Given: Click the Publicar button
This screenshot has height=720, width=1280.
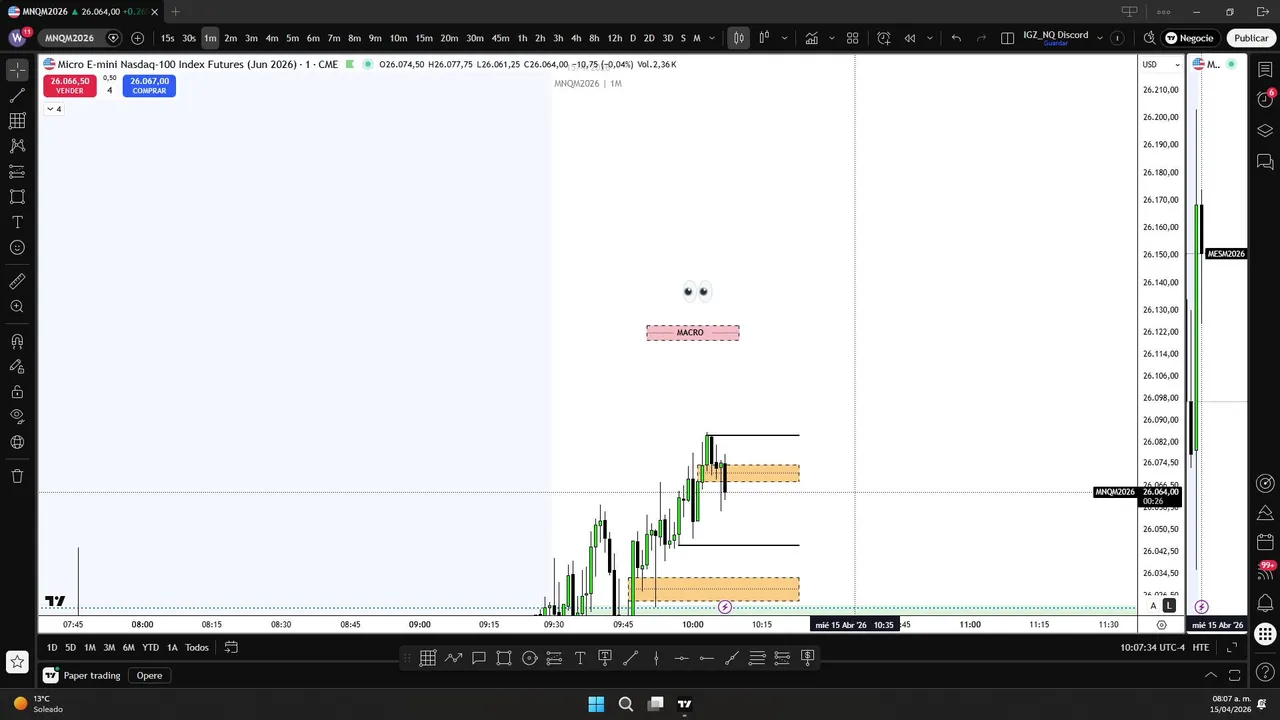Looking at the screenshot, I should coord(1251,38).
